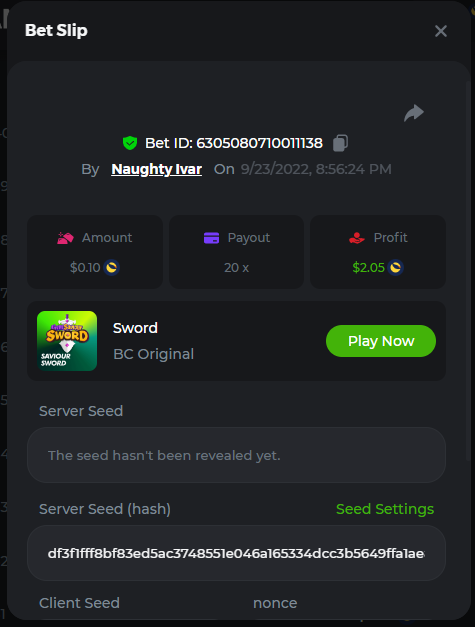
Task: Click the 20 x payout value
Action: pos(236,268)
